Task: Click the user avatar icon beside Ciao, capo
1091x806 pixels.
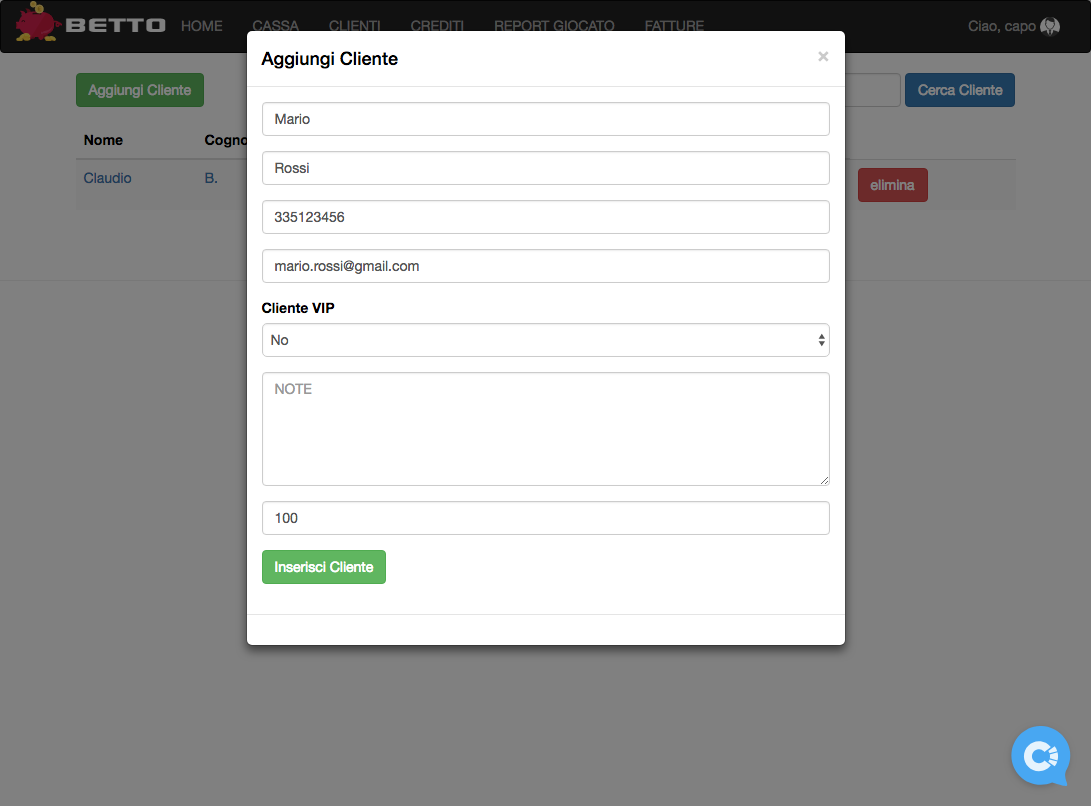Action: coord(1050,27)
